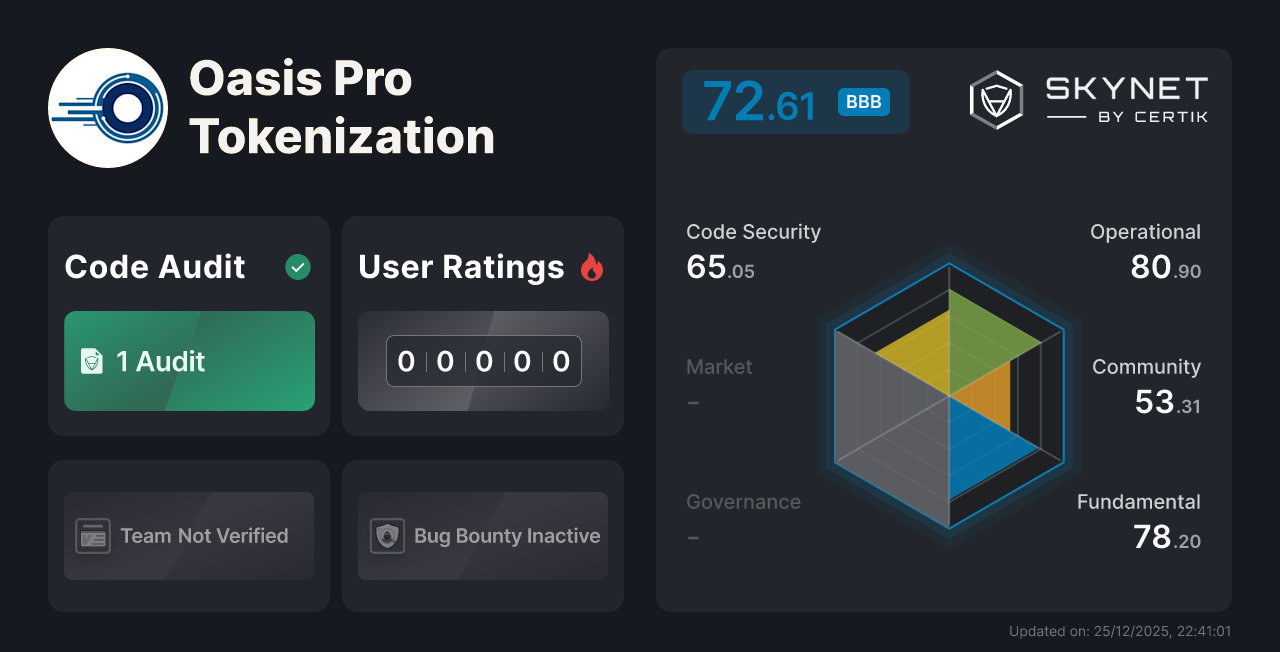Expand the Market score entry
Image resolution: width=1280 pixels, height=652 pixels.
coord(719,384)
